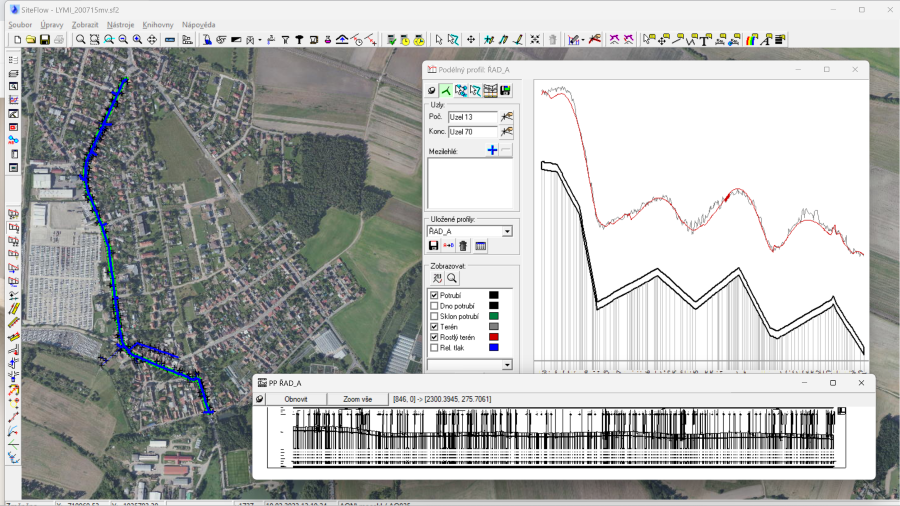Viewport: 900px width, 506px height.
Task: Activate the pan map tool
Action: click(x=152, y=40)
